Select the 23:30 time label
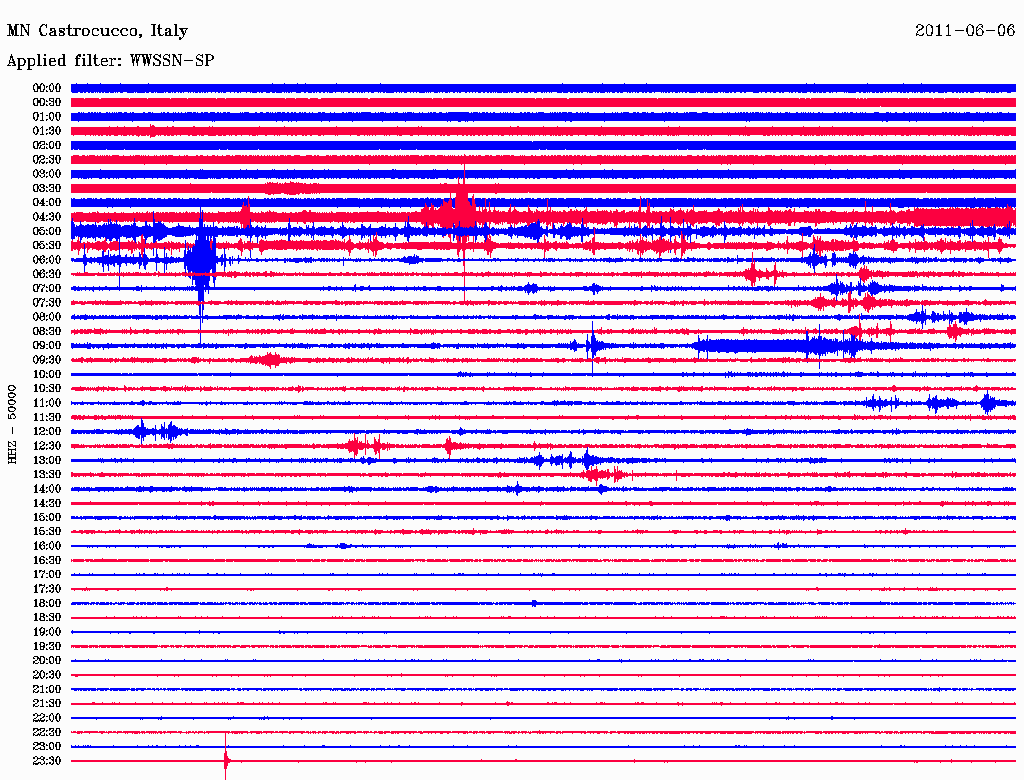Screen dimensions: 1024x780 [47, 760]
